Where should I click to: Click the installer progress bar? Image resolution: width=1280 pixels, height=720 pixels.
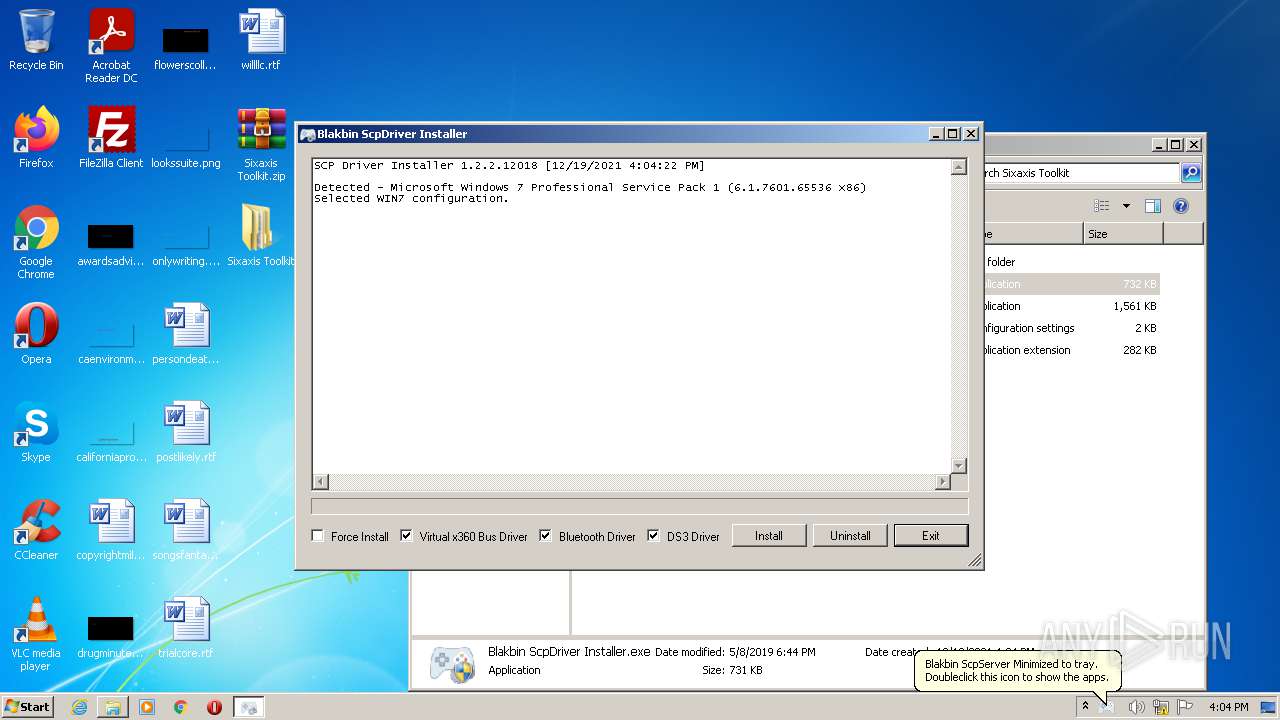640,507
